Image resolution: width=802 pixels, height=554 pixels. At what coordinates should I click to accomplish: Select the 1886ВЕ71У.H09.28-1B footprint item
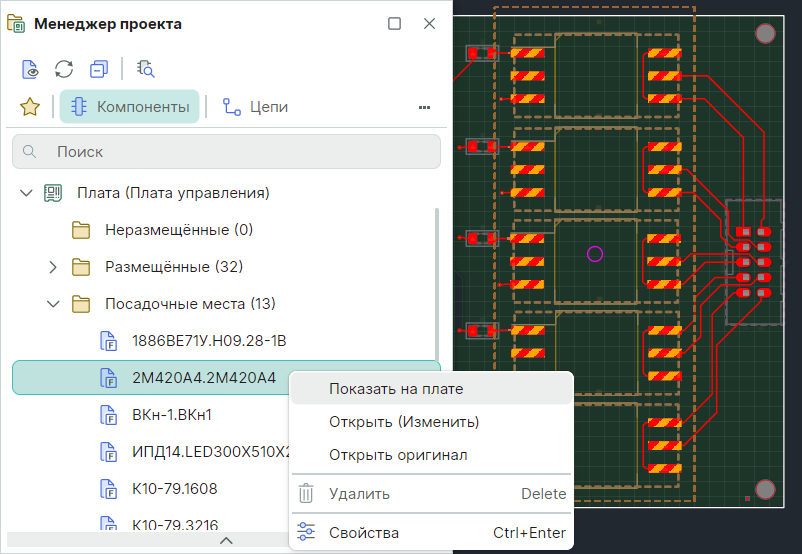(x=209, y=341)
